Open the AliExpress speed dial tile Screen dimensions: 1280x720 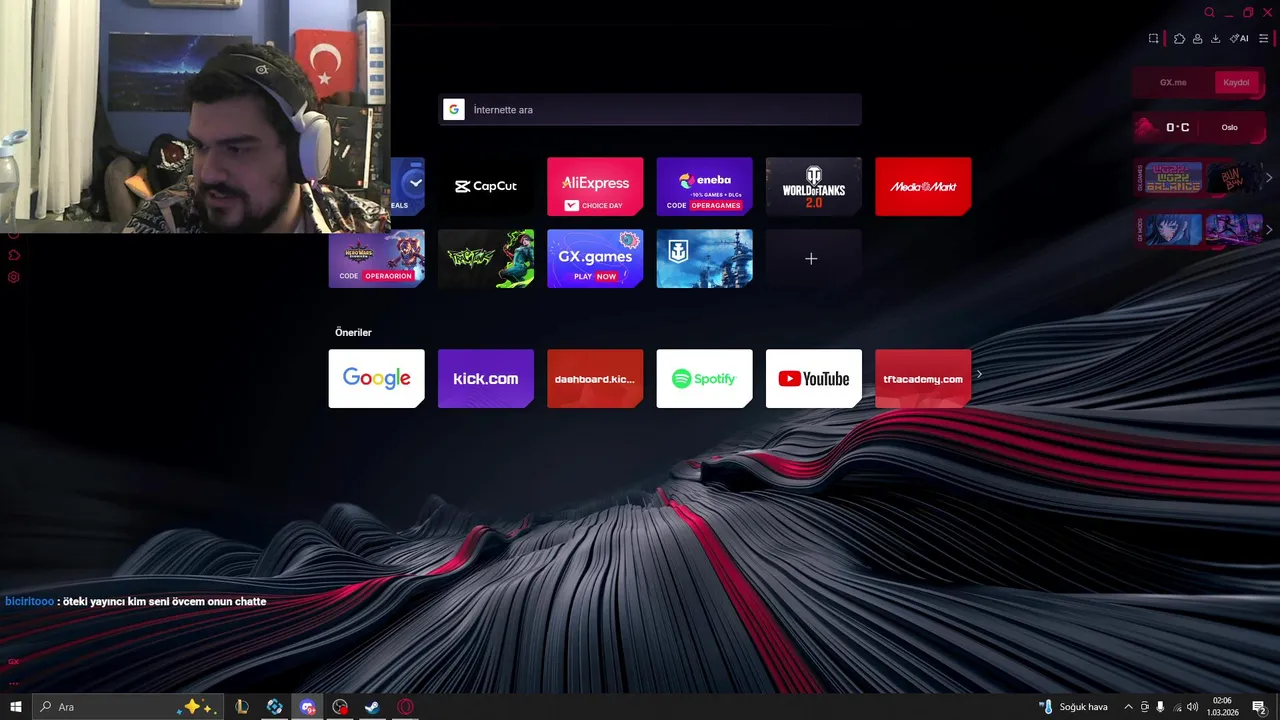pos(595,186)
